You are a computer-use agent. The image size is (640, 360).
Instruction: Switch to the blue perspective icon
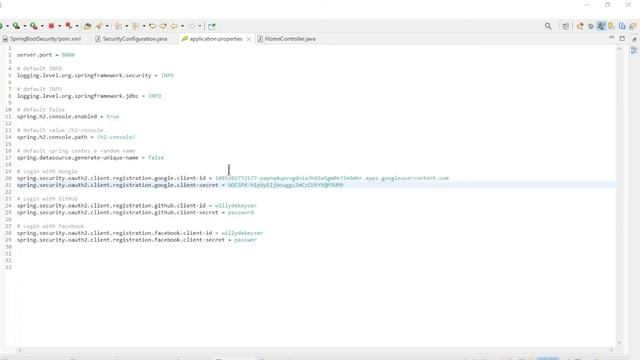point(622,26)
